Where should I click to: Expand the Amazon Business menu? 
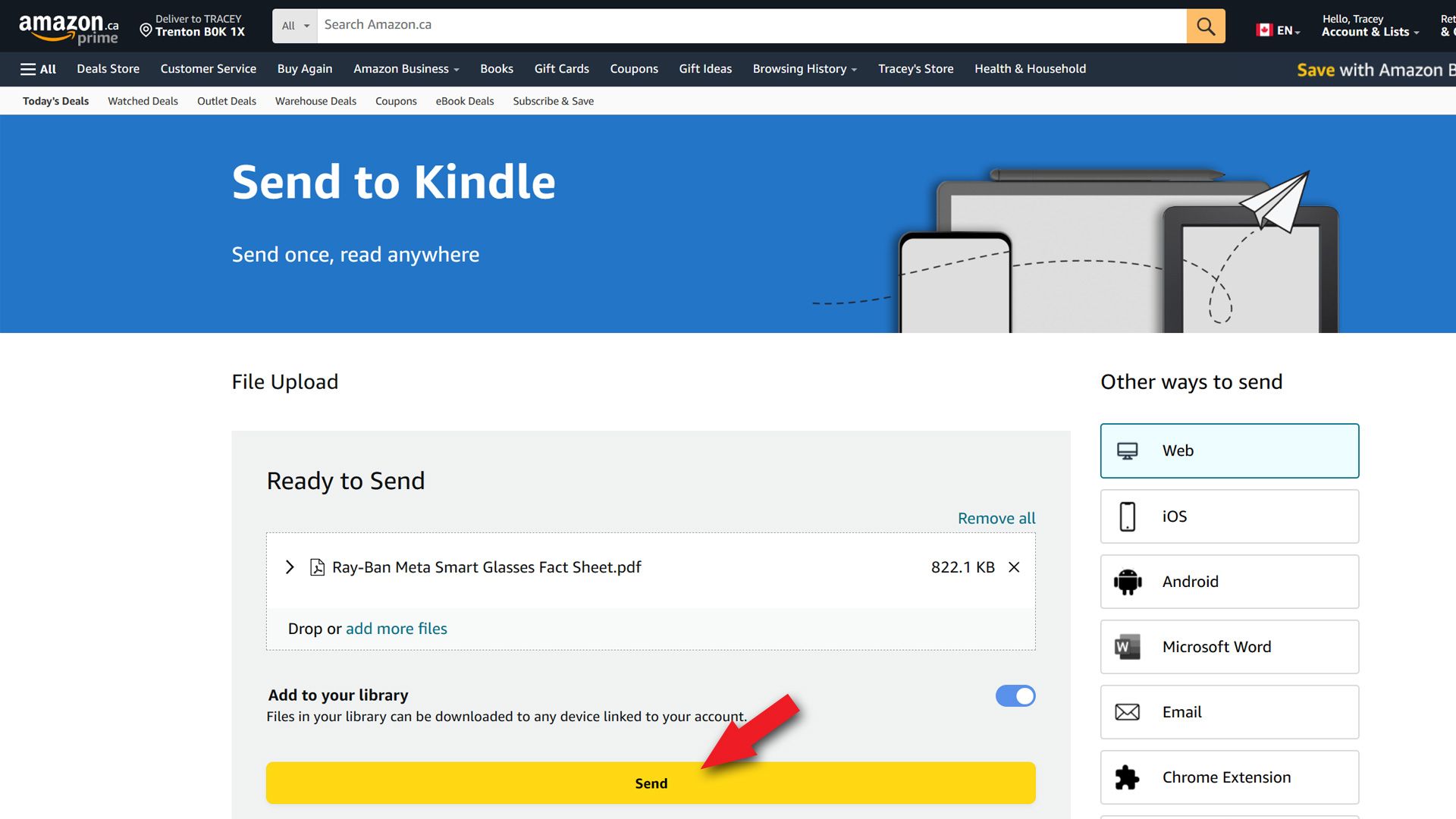pos(406,69)
